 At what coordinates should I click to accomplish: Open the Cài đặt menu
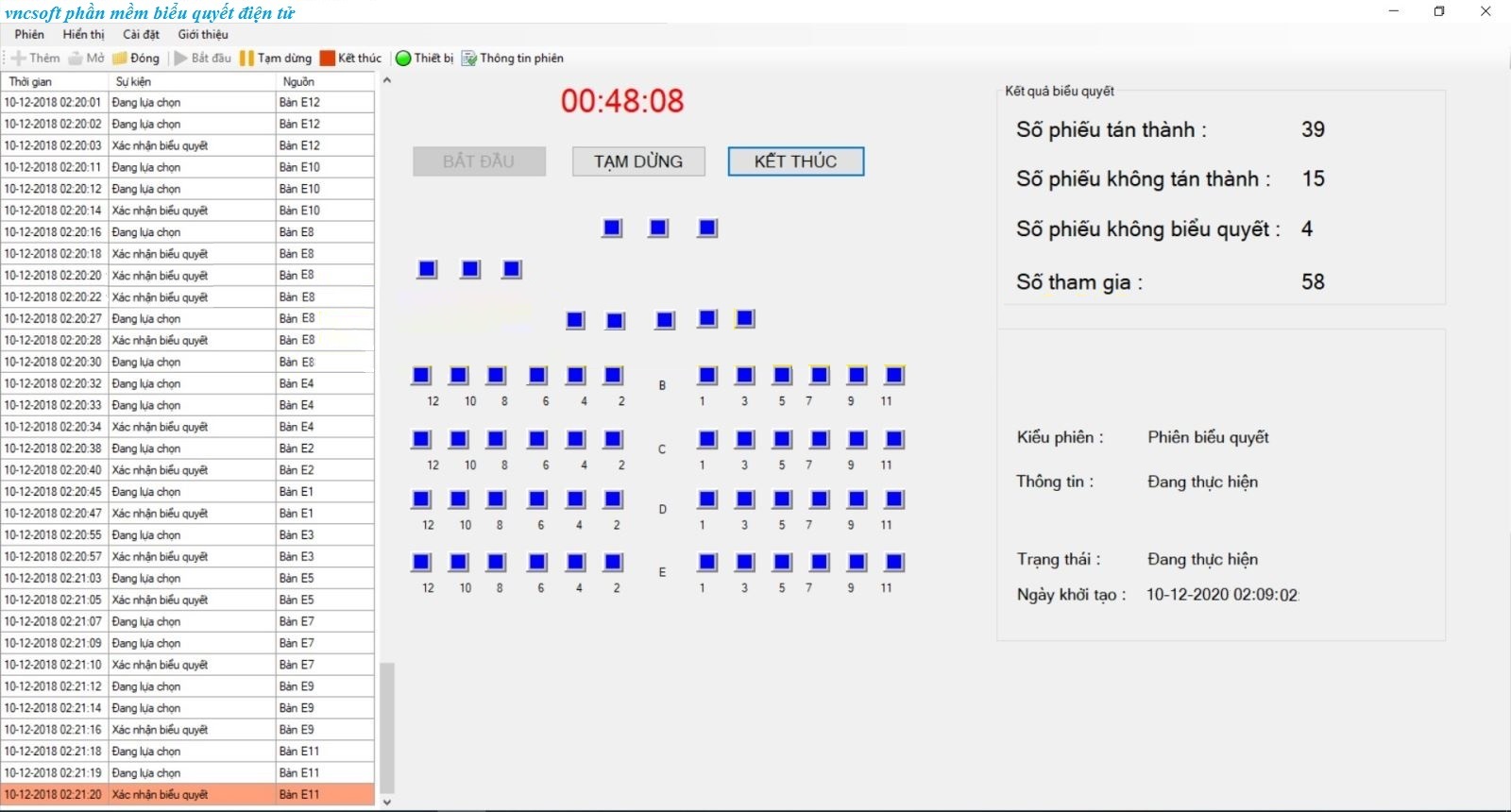[141, 34]
